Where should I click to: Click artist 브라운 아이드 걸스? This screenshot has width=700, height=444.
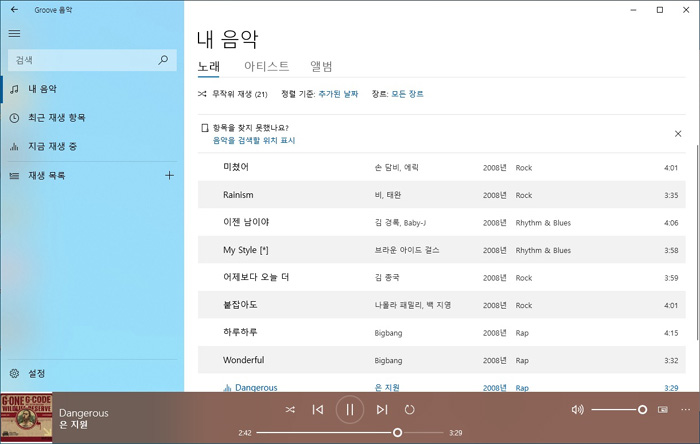pos(407,250)
